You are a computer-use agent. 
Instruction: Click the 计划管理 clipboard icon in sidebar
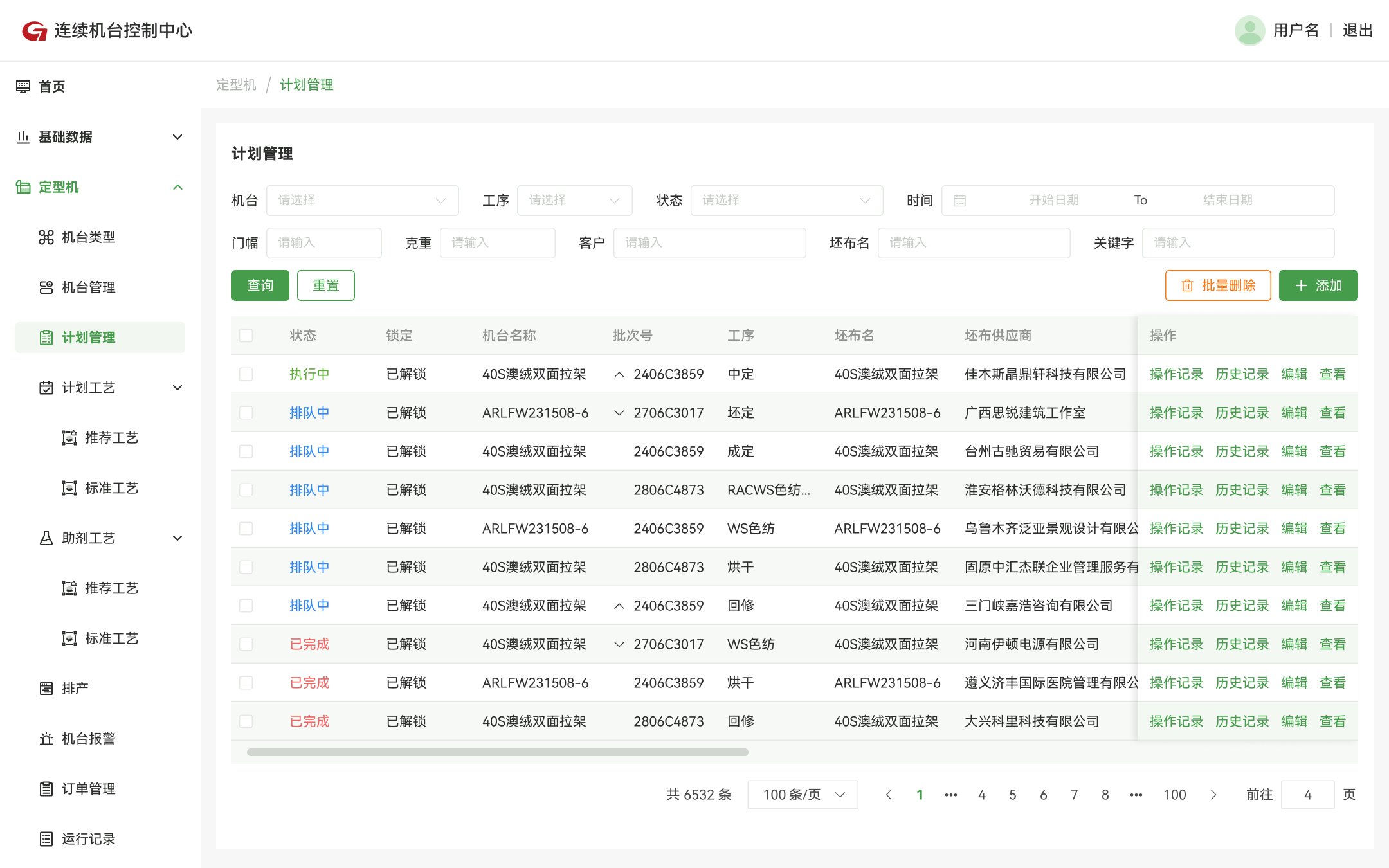pyautogui.click(x=46, y=337)
